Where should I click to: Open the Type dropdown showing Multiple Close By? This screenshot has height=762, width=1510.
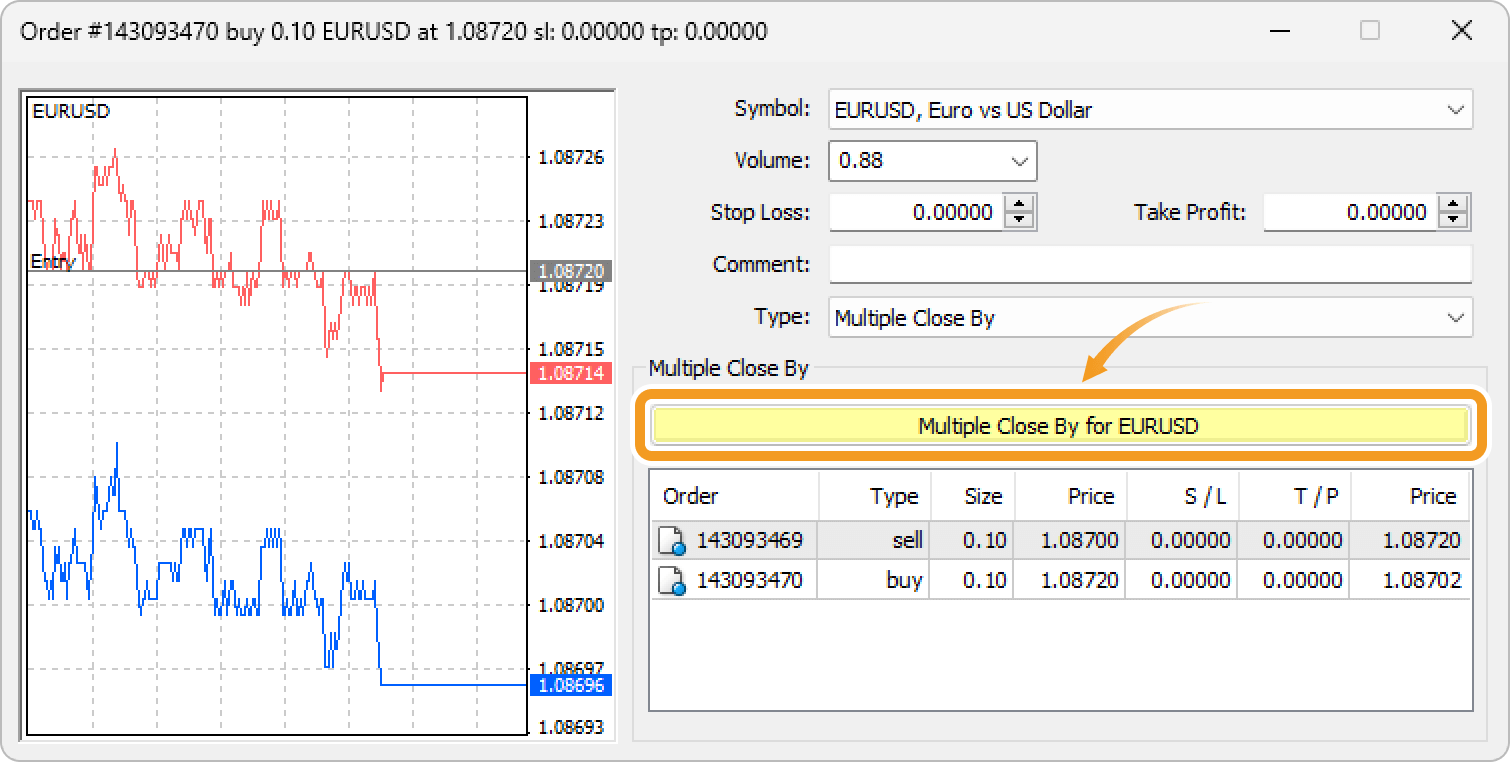click(x=1455, y=318)
